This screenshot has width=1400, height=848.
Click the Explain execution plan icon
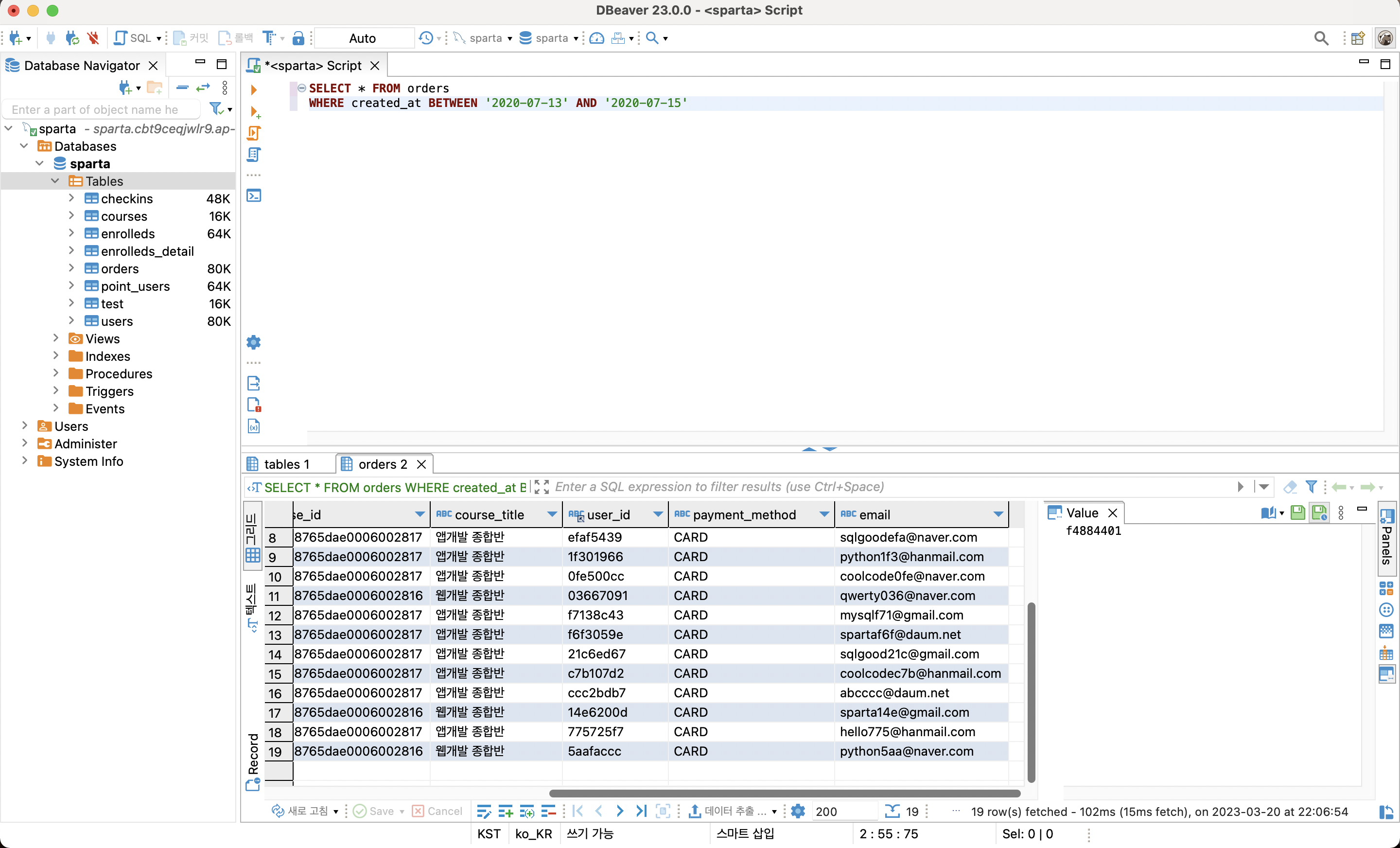[x=253, y=155]
